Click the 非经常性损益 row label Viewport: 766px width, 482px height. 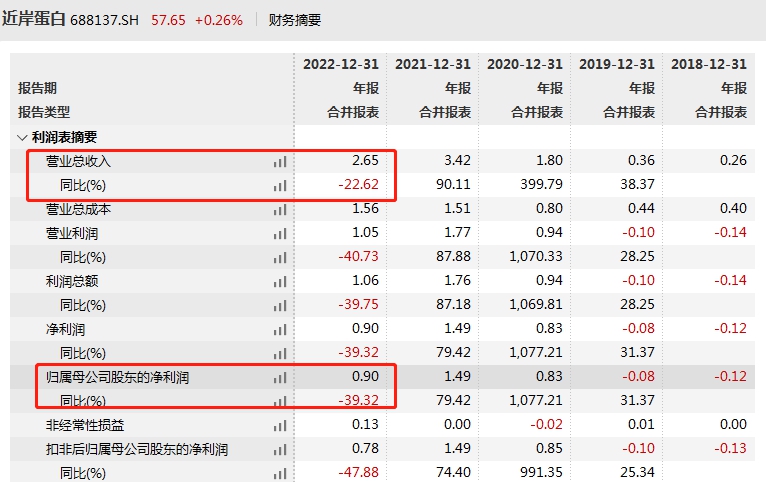tap(85, 425)
